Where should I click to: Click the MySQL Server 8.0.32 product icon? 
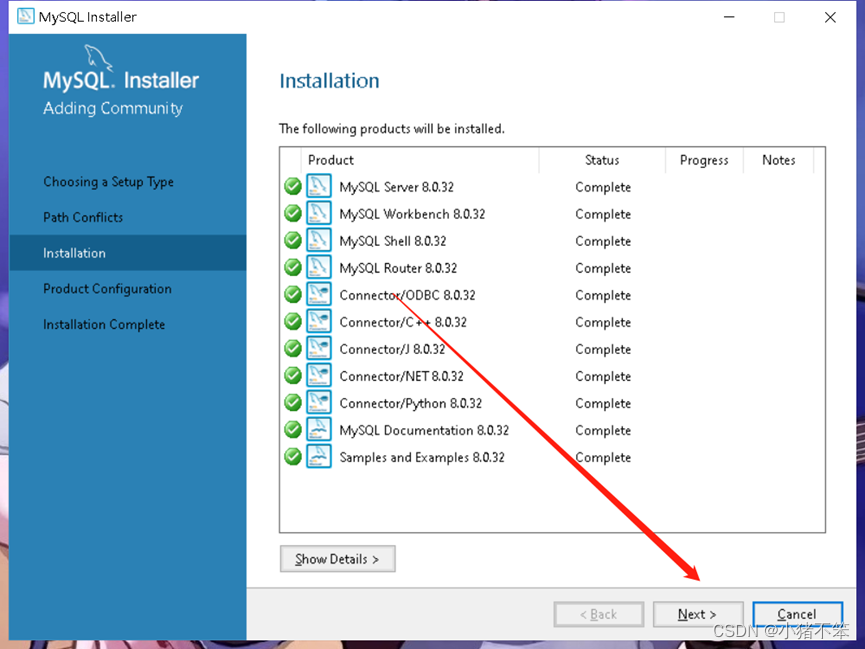click(319, 187)
